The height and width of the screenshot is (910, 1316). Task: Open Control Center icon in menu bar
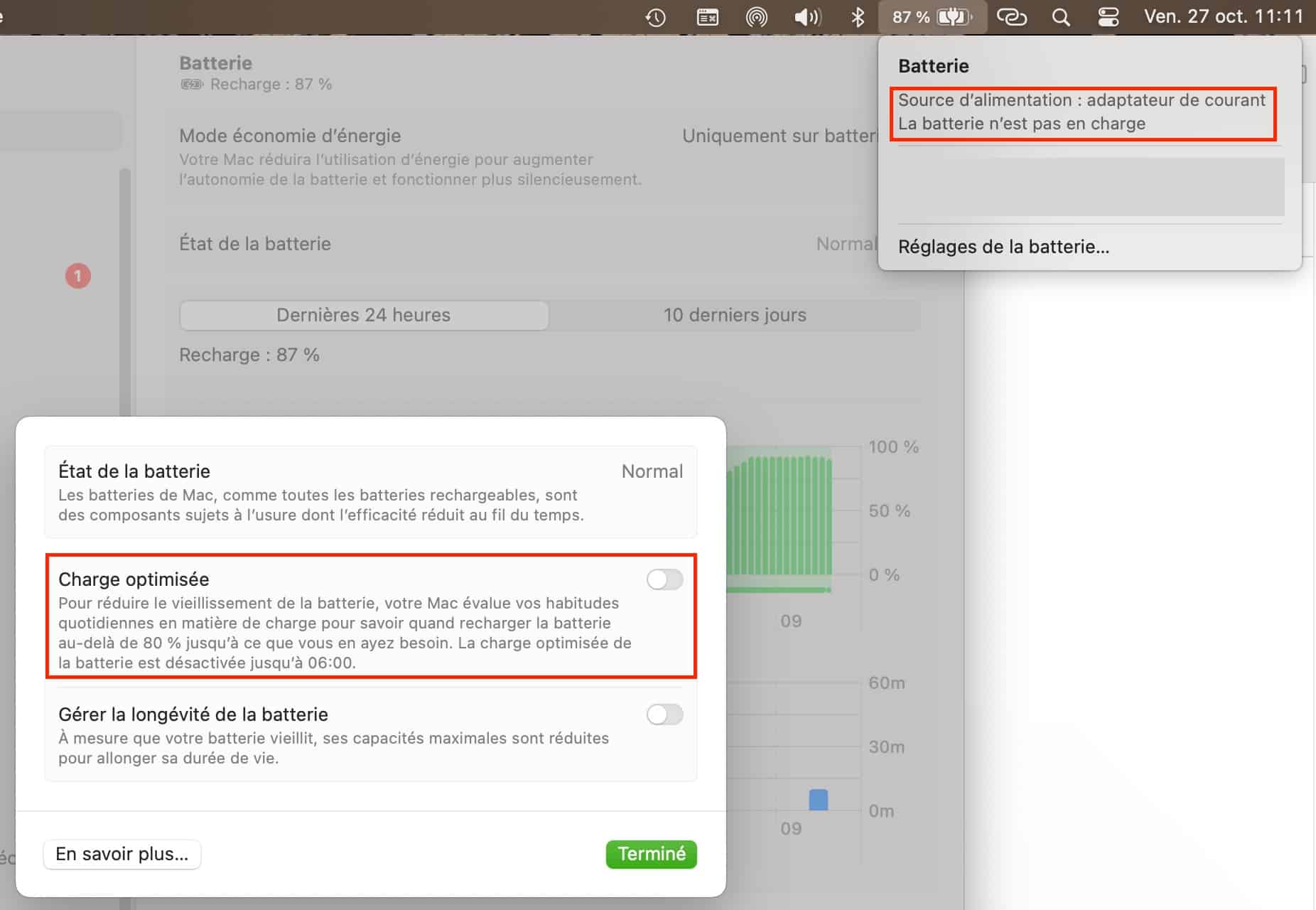click(x=1108, y=17)
